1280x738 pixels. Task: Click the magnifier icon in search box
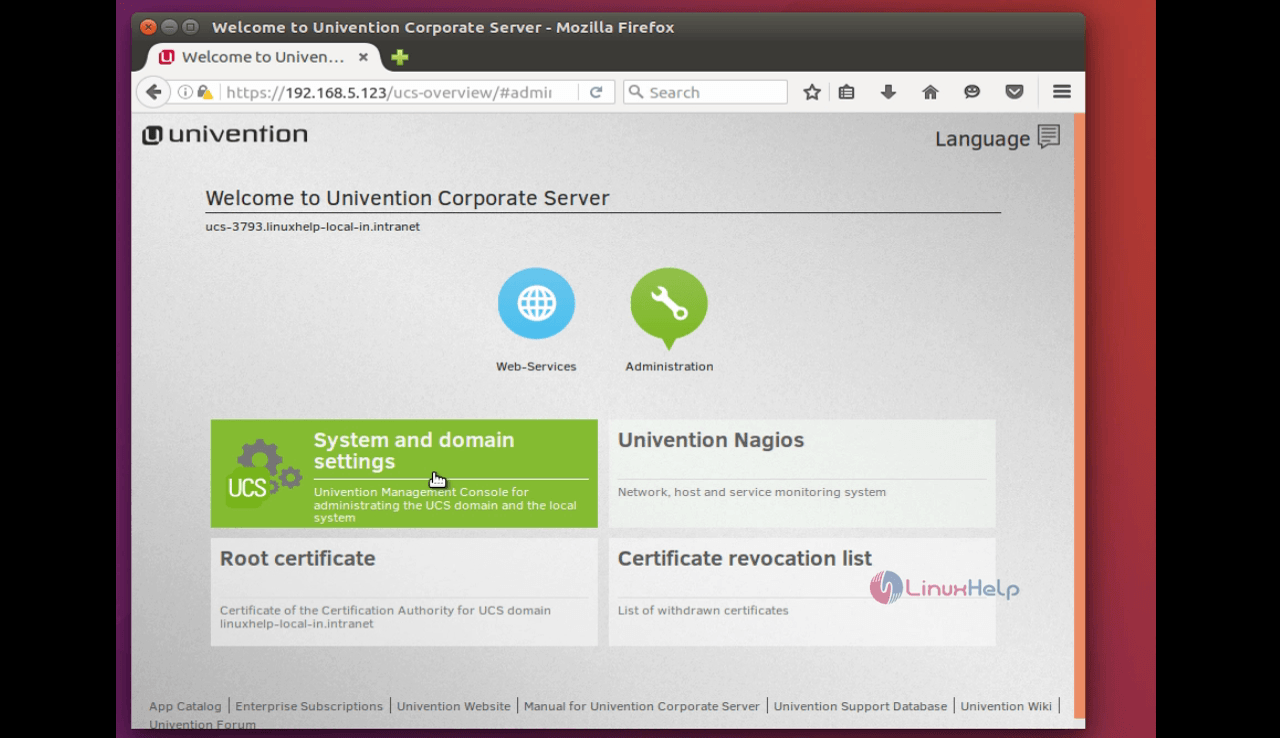[x=635, y=92]
